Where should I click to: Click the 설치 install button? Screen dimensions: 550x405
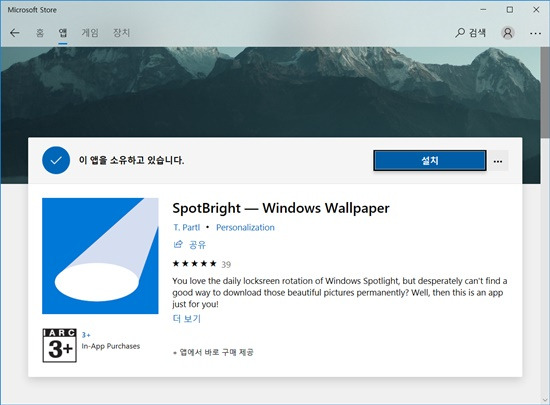coord(430,161)
